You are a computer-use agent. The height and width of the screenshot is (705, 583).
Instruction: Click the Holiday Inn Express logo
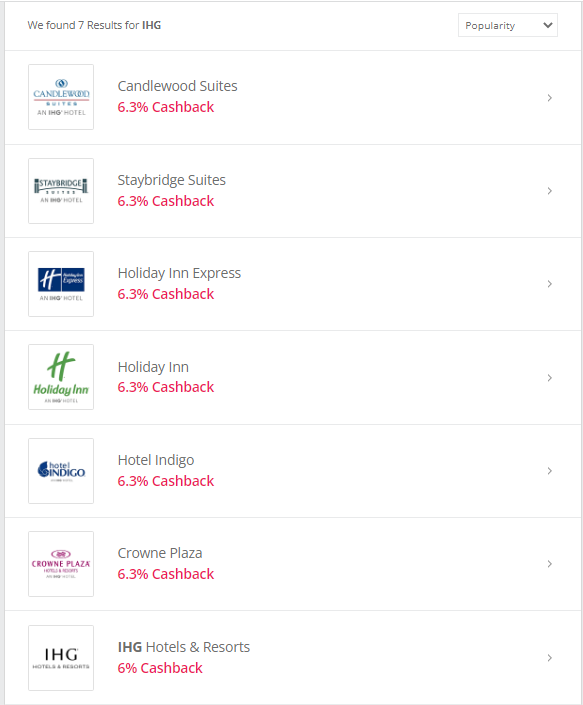point(61,284)
